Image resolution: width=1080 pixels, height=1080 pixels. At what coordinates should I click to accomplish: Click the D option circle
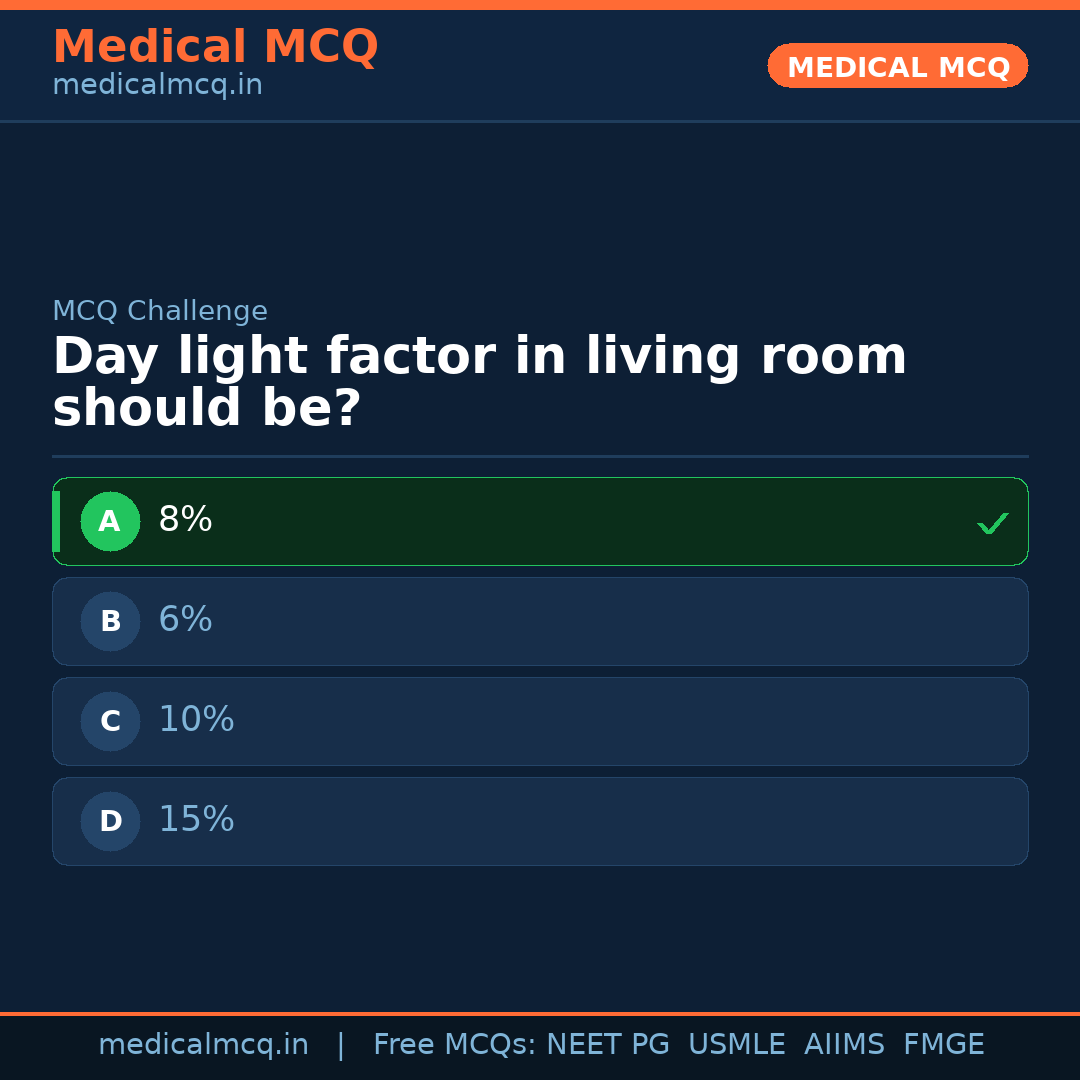pyautogui.click(x=110, y=821)
